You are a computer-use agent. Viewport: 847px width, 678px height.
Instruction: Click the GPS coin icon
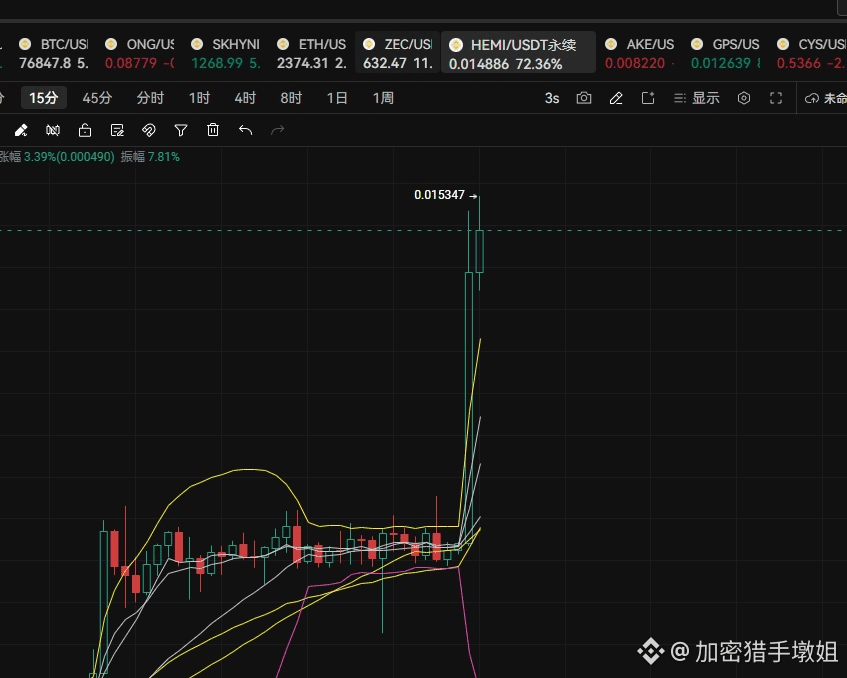tap(697, 44)
